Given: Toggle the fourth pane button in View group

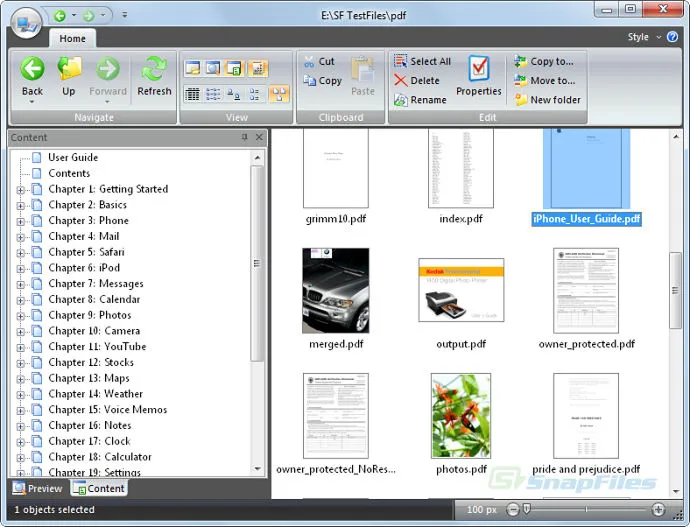Looking at the screenshot, I should coord(257,68).
